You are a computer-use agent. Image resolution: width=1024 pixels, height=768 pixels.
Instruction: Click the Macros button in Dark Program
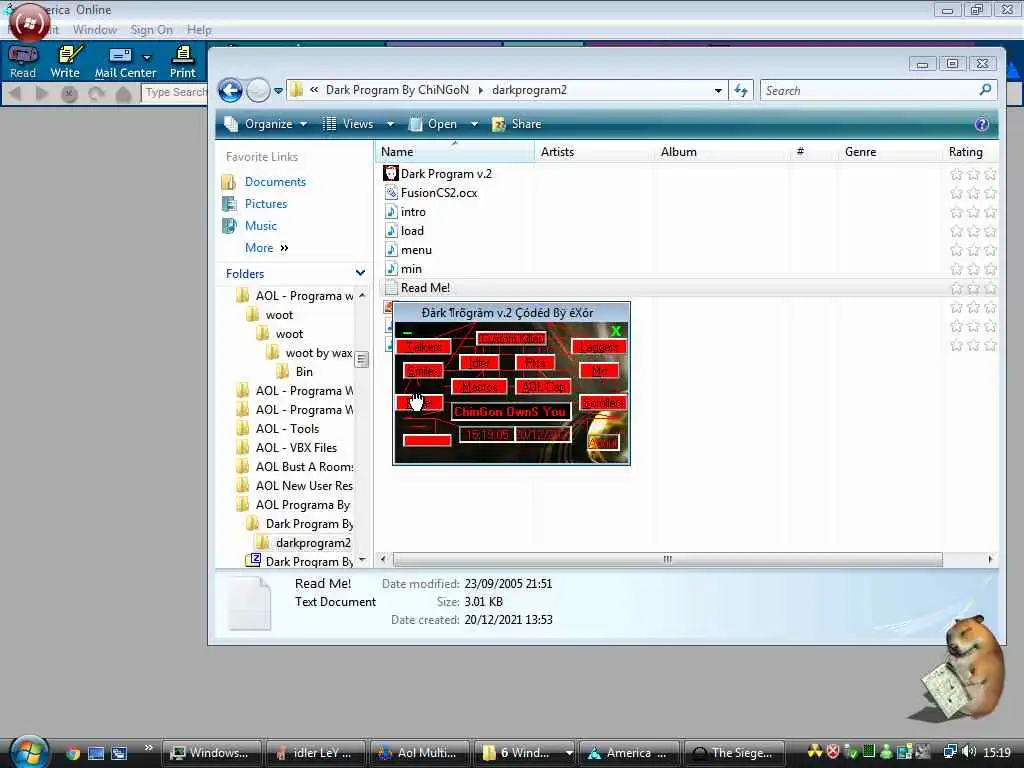pos(479,387)
